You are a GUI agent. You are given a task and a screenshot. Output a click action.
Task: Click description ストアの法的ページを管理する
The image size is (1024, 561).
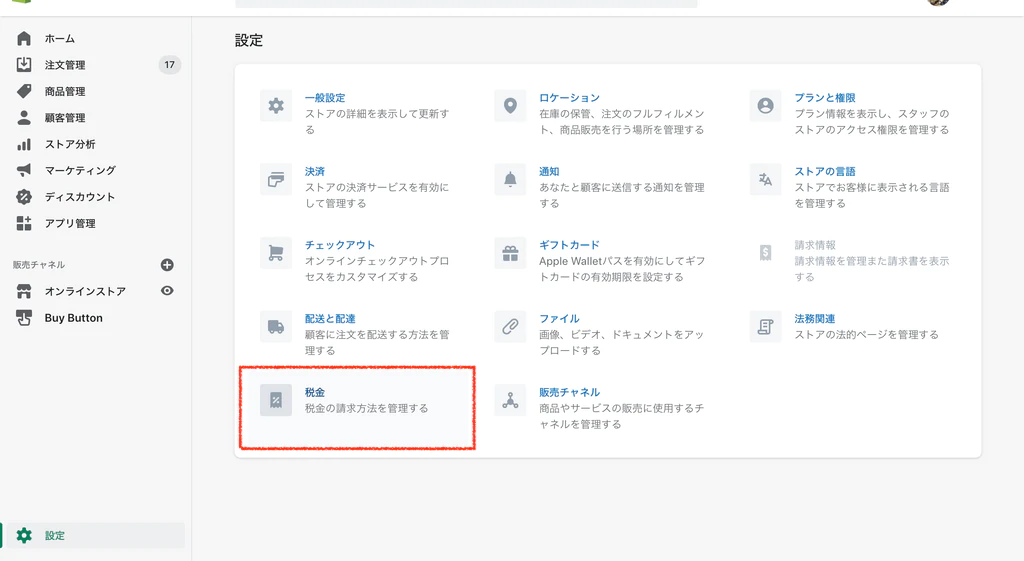coord(867,334)
